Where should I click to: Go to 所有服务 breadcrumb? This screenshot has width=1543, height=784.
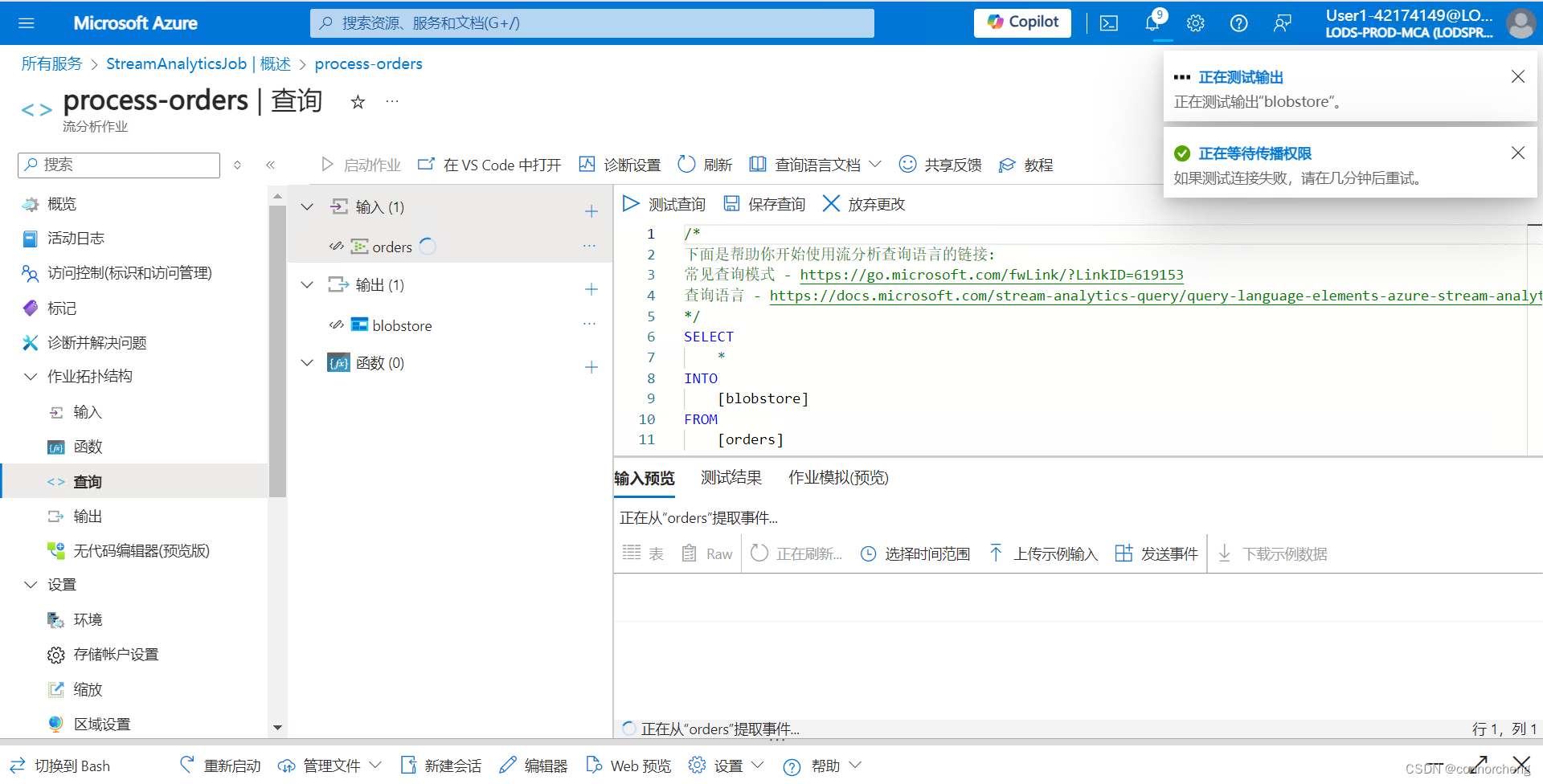click(51, 63)
